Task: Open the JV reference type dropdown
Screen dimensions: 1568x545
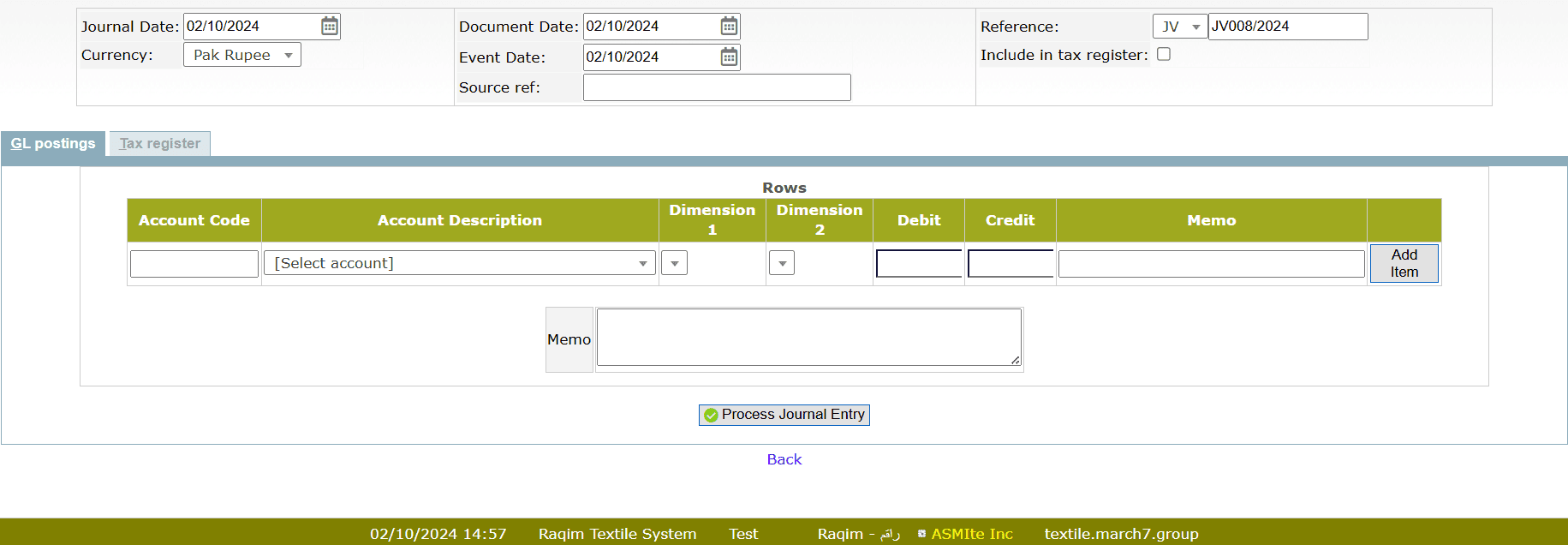Action: (x=1179, y=27)
